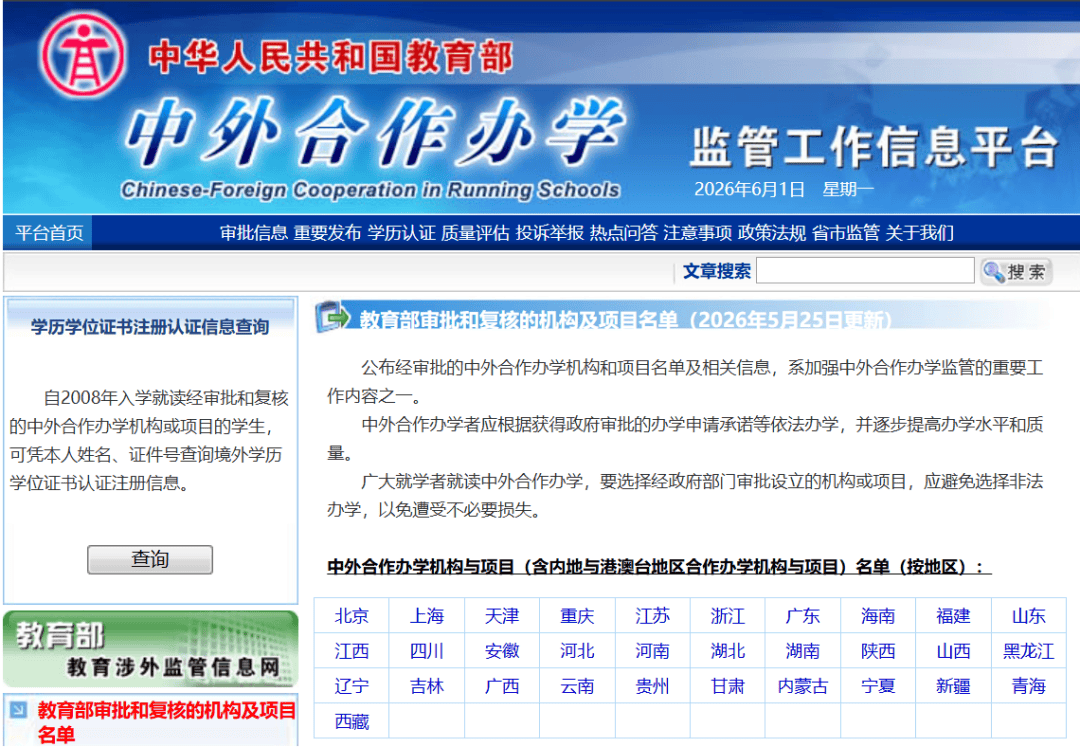This screenshot has height=747, width=1080.
Task: Click the 查询 button in left panel
Action: click(x=150, y=560)
